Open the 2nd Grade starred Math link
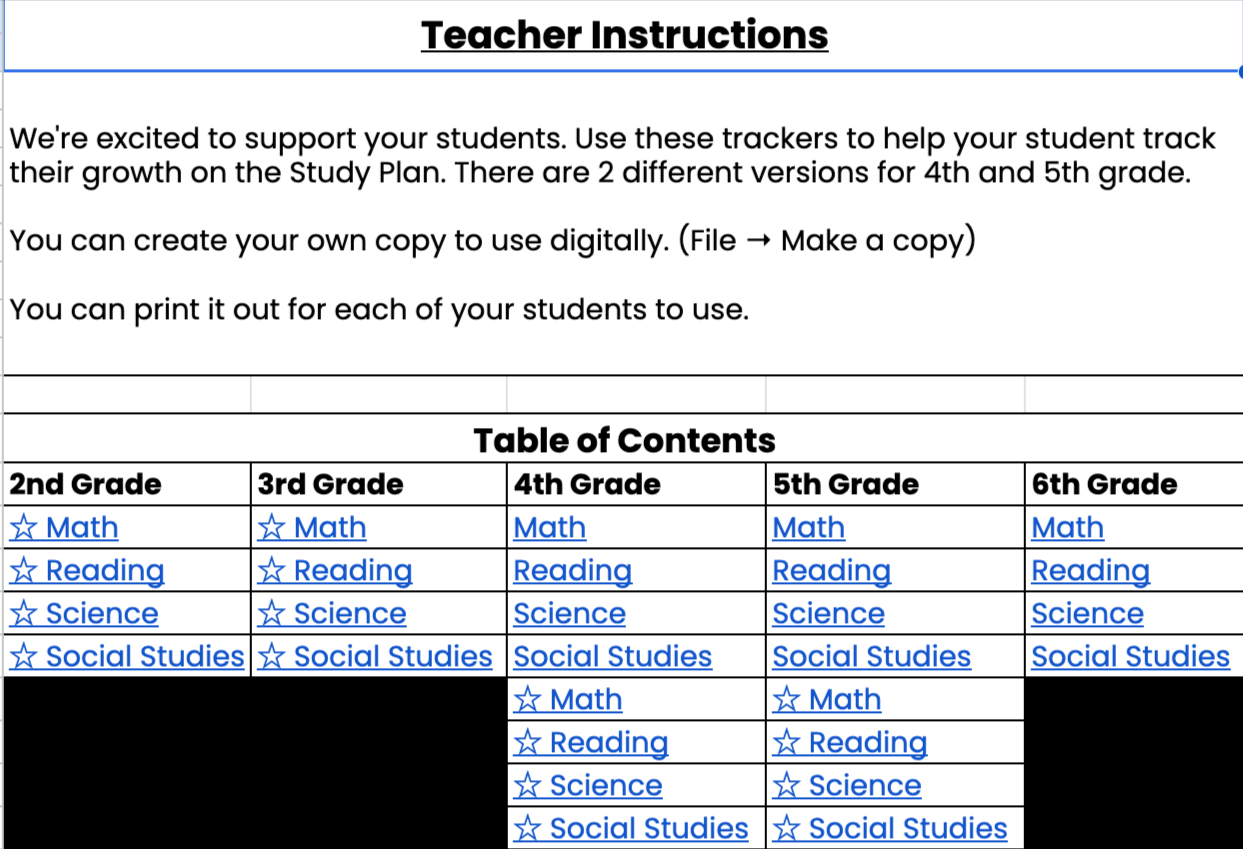Viewport: 1243px width, 849px height. pyautogui.click(x=64, y=527)
